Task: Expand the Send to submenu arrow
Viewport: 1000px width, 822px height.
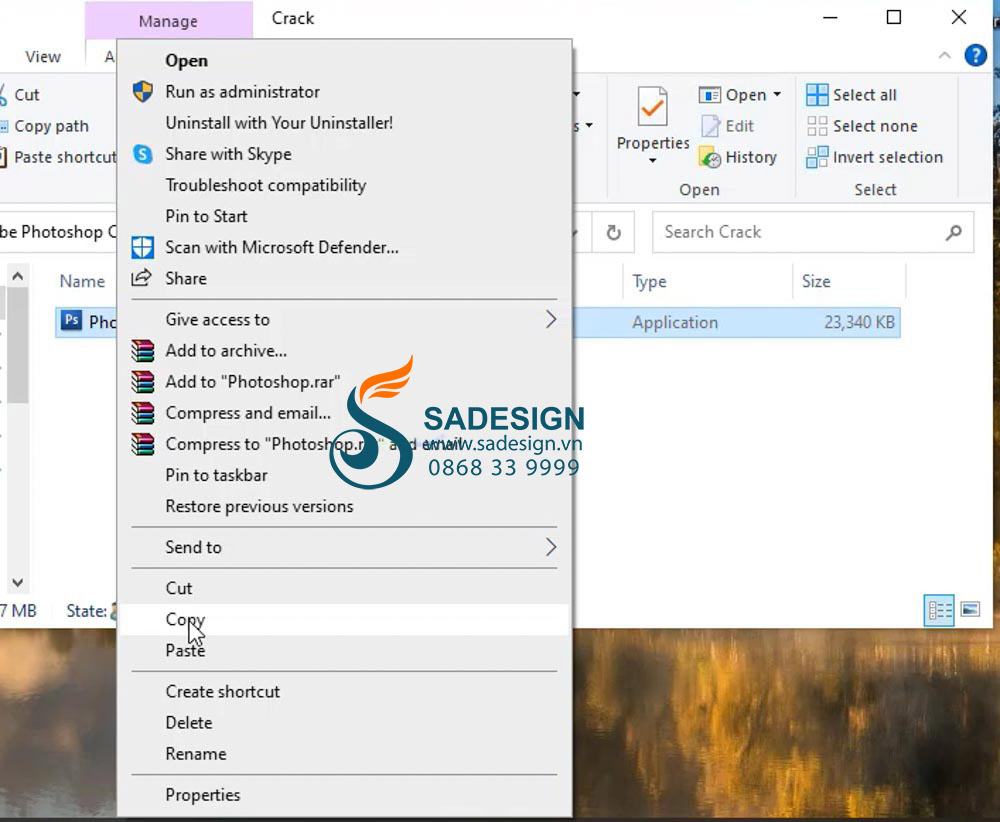Action: 551,547
